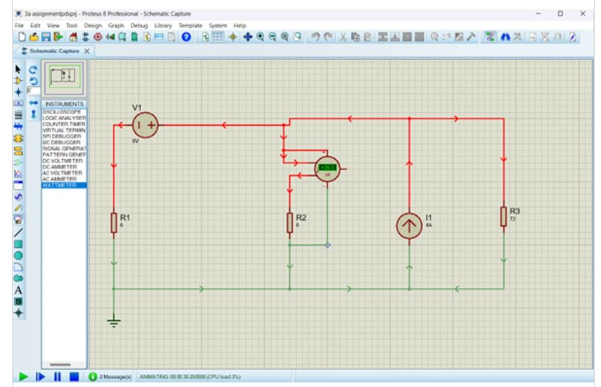The image size is (601, 387).
Task: Click the Zoom In magnifier icon
Action: point(260,37)
